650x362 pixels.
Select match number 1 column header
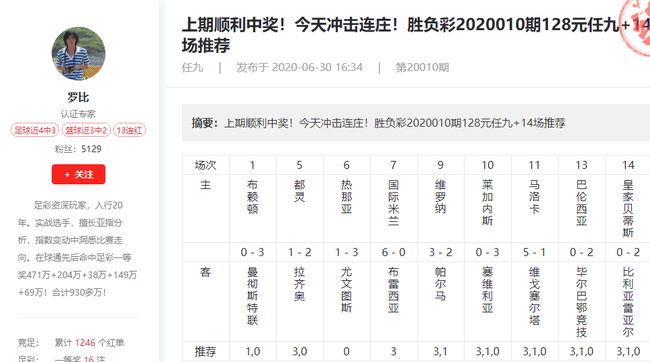click(x=252, y=165)
